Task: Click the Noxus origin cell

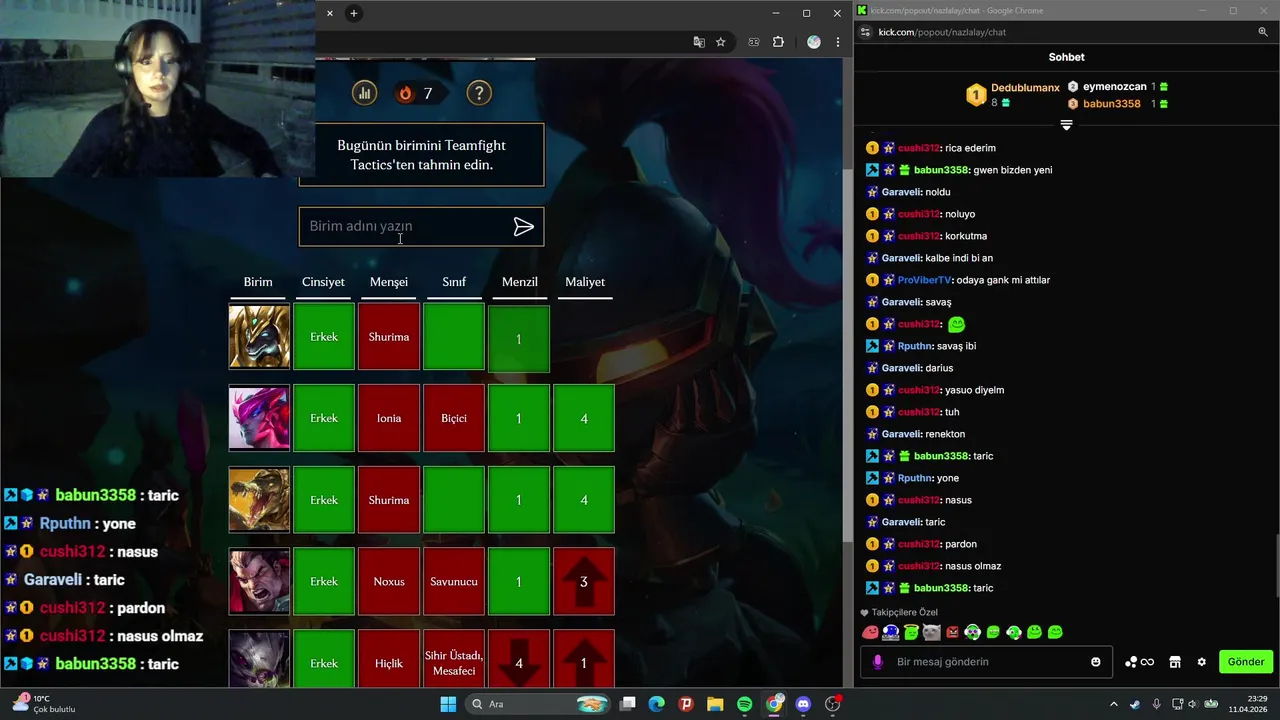Action: pos(389,581)
